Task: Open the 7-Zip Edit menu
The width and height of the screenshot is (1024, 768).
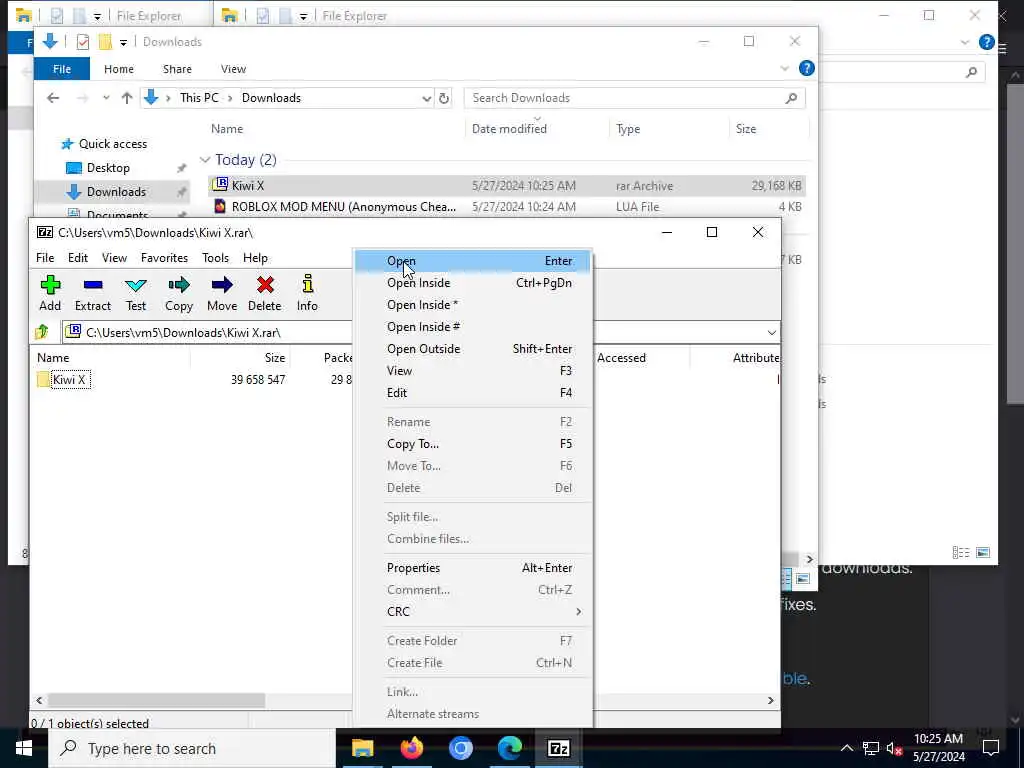Action: [78, 258]
